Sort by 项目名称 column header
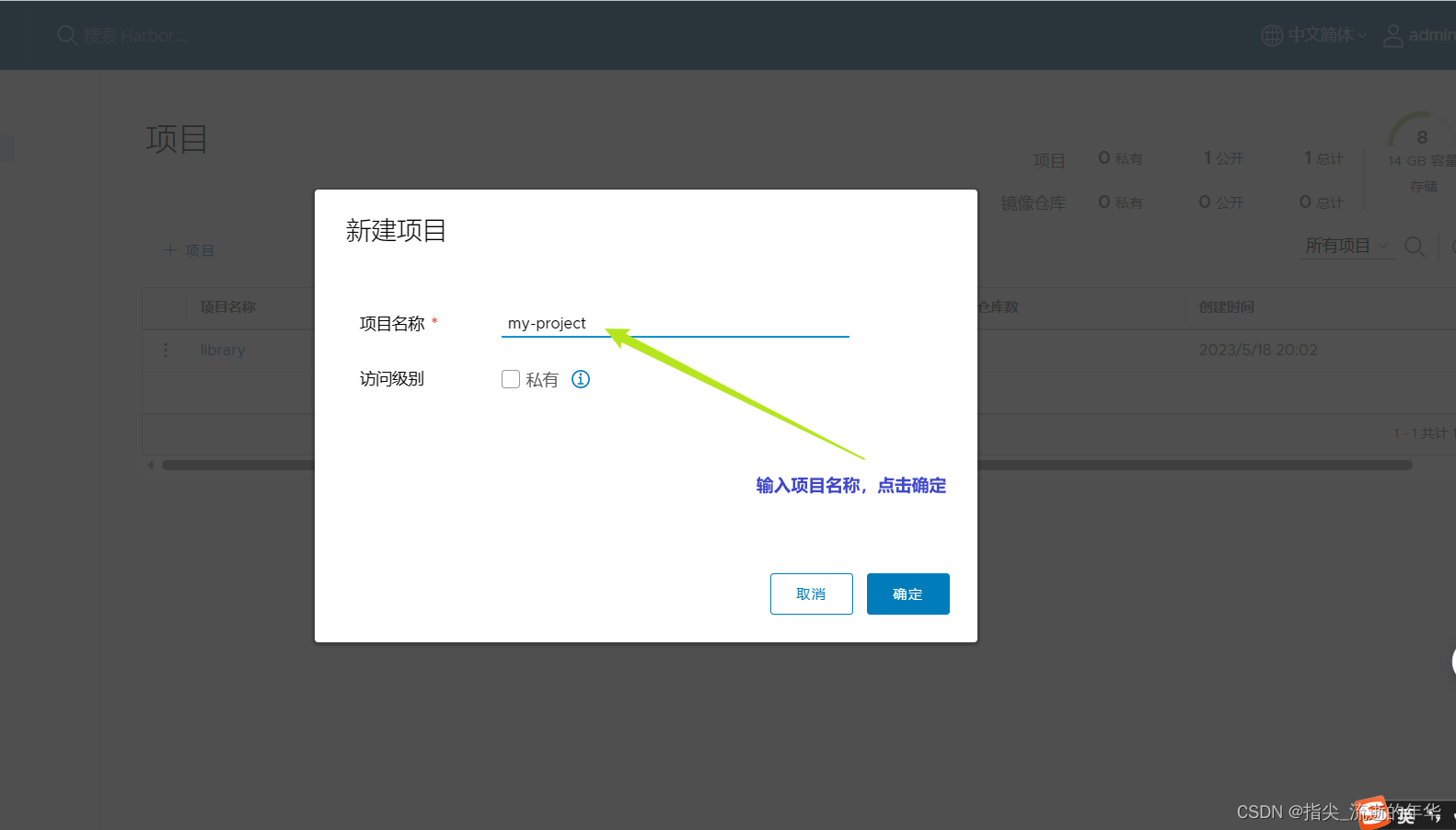The width and height of the screenshot is (1456, 830). point(228,307)
